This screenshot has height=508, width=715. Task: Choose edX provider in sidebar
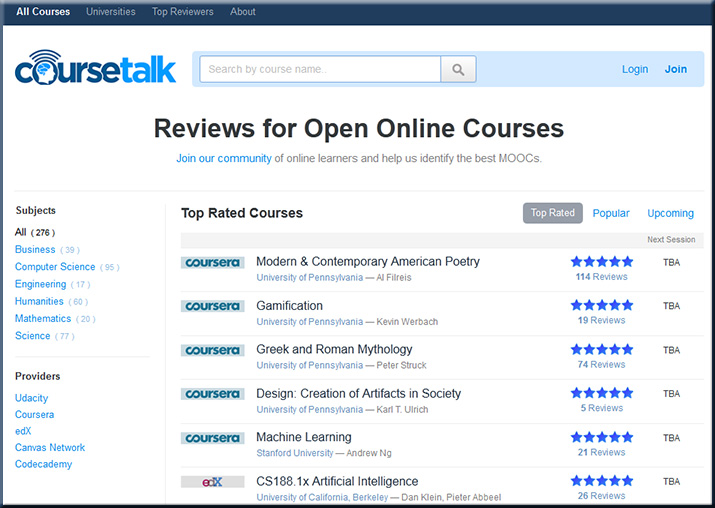23,431
